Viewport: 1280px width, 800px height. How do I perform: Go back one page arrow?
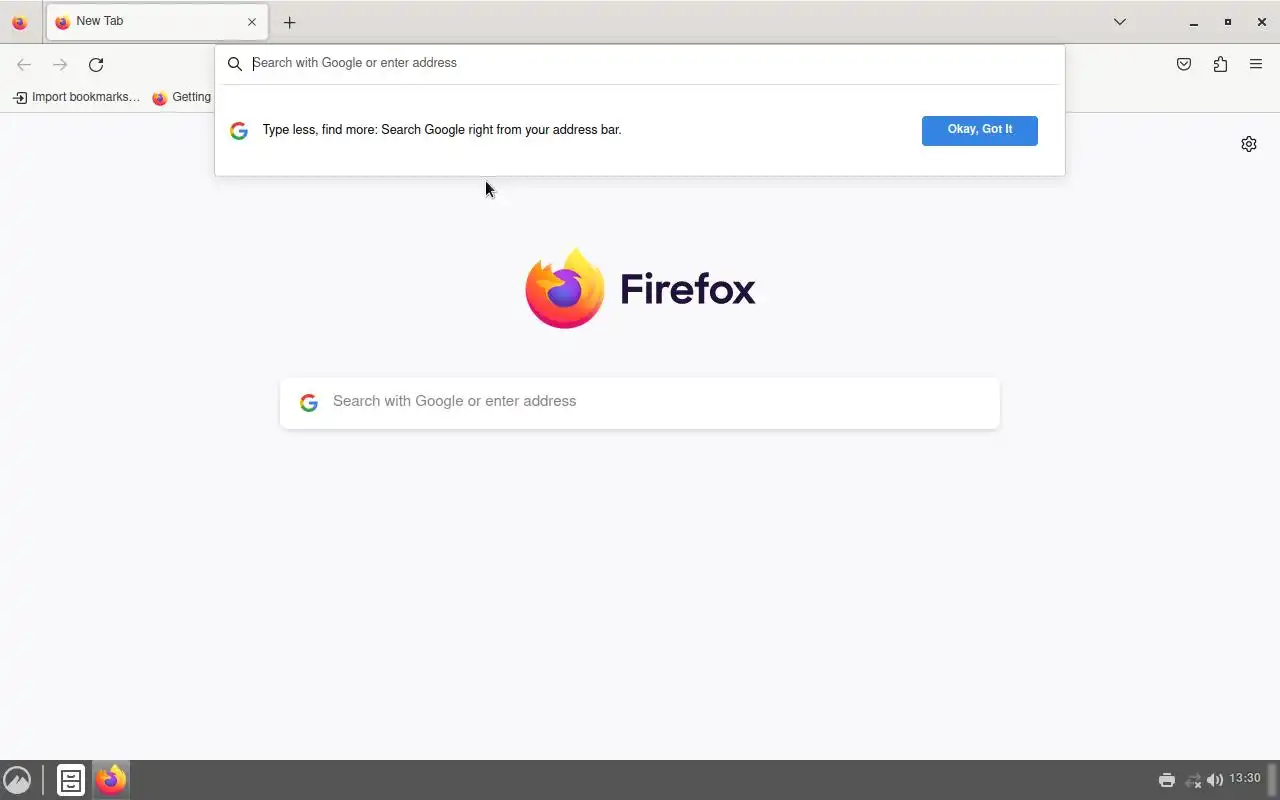[x=24, y=65]
